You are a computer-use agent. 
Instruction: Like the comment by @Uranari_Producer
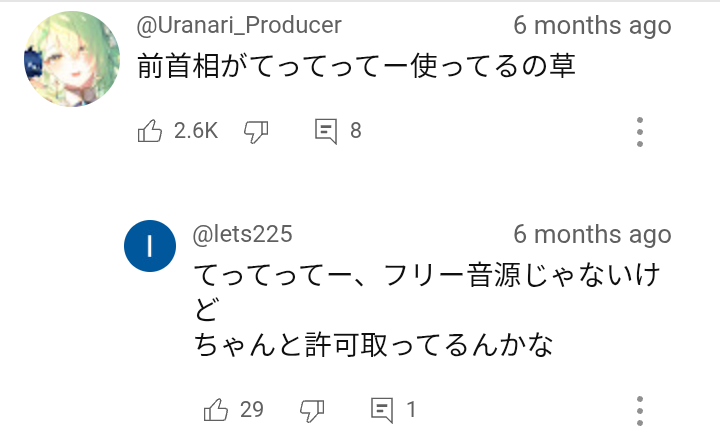coord(150,130)
